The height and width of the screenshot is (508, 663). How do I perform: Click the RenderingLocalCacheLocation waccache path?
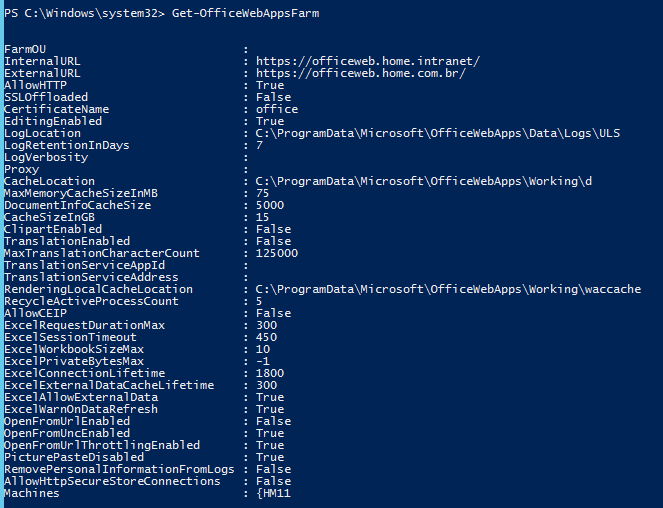[449, 289]
